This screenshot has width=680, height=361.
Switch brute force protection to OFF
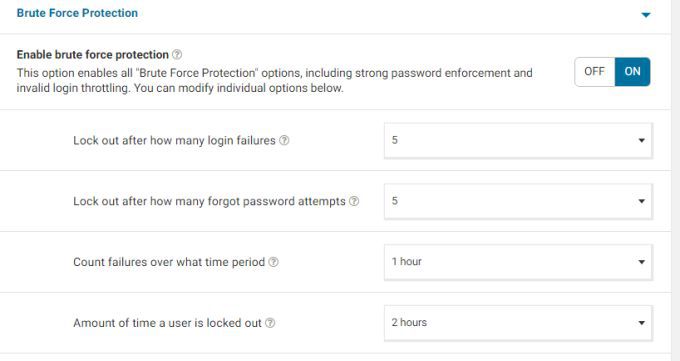pyautogui.click(x=595, y=72)
